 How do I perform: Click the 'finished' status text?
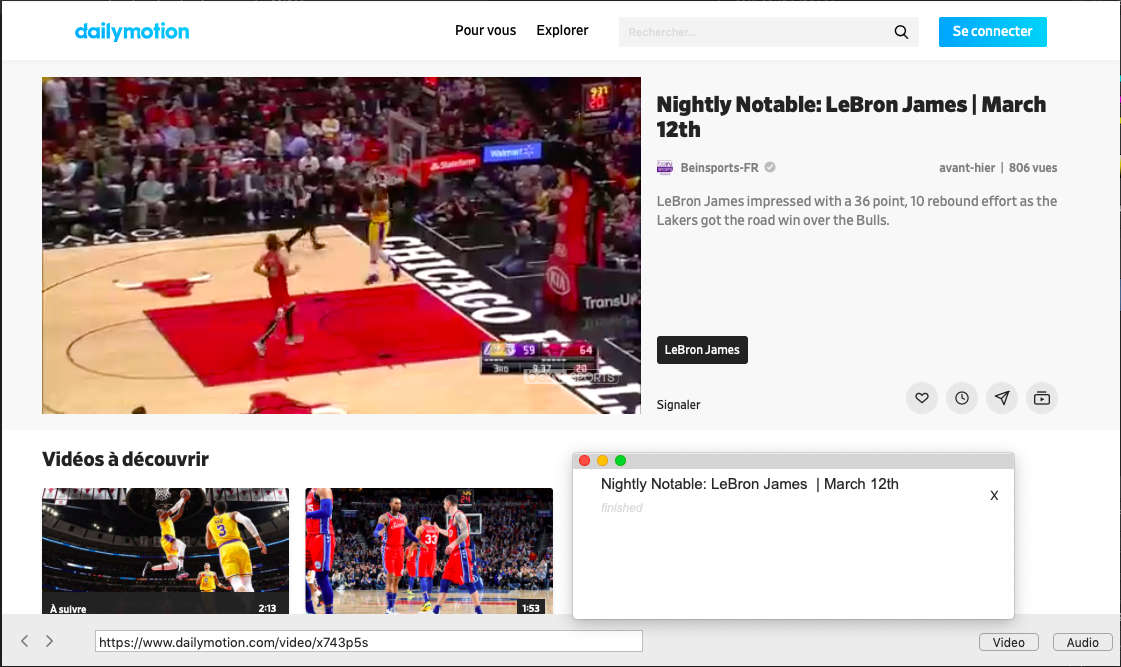(x=621, y=508)
